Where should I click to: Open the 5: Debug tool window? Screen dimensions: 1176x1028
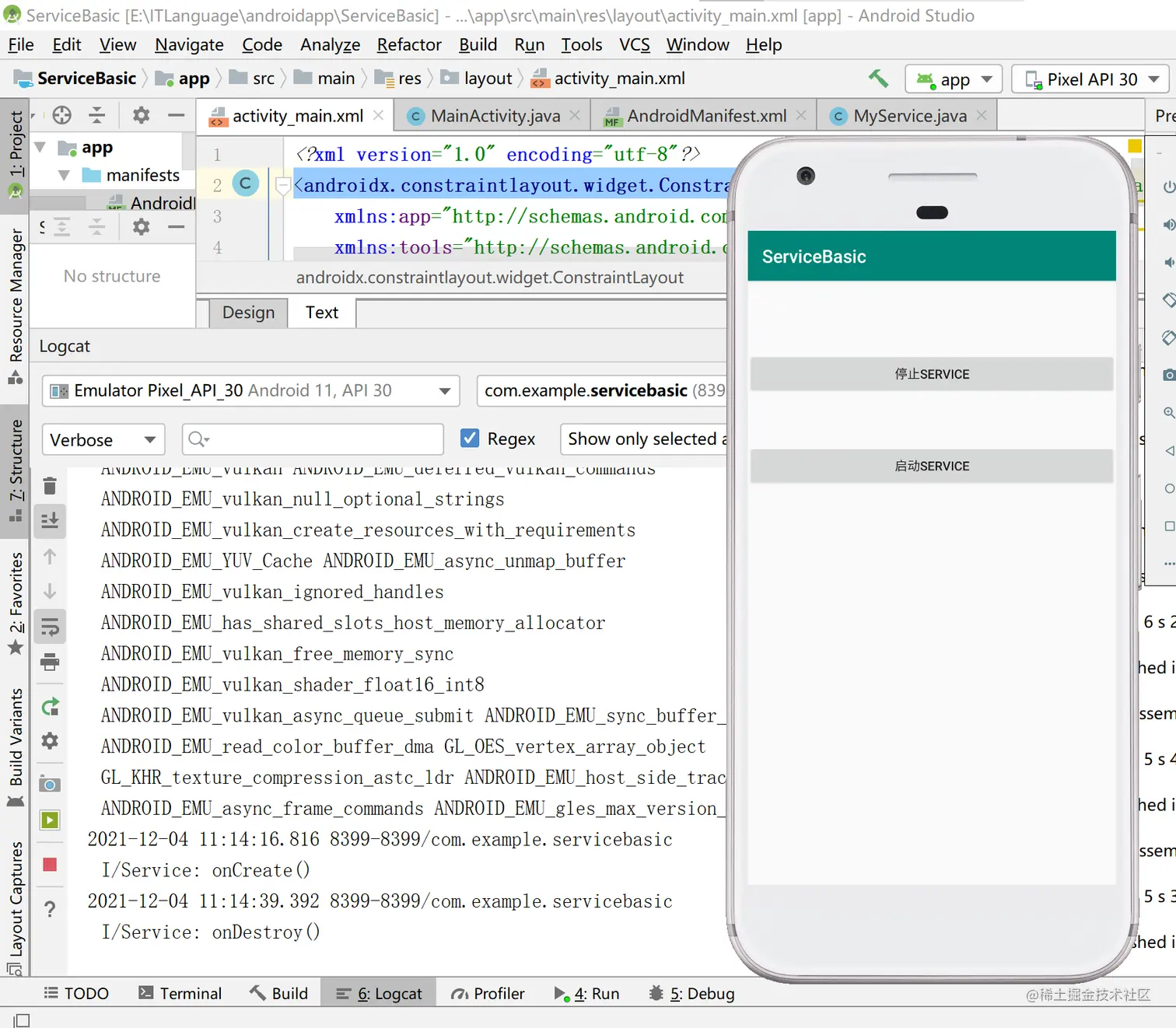tap(691, 993)
